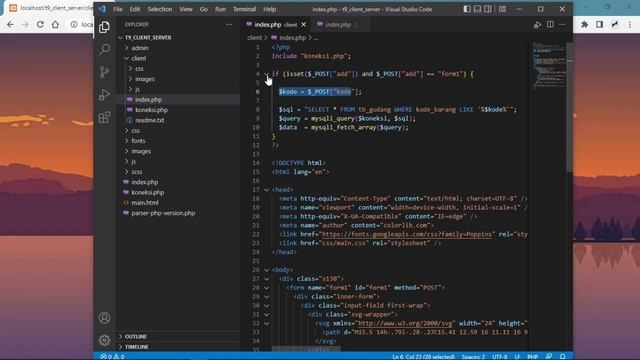Click the w3.org svg link on line 32

click(x=405, y=323)
